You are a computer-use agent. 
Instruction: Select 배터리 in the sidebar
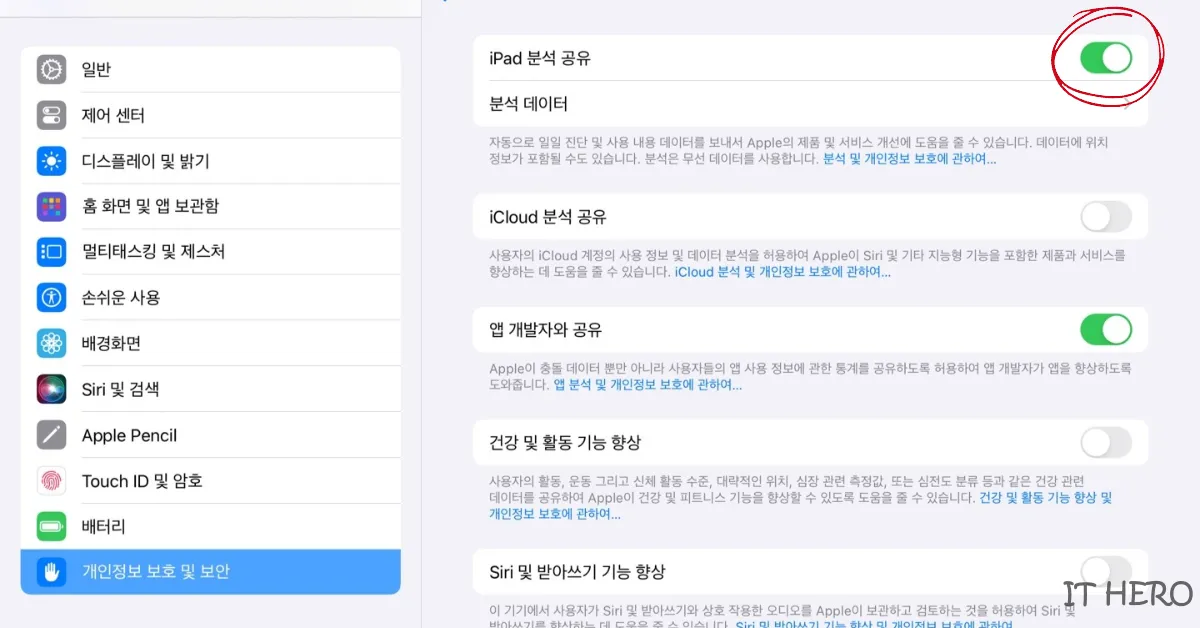coord(210,526)
